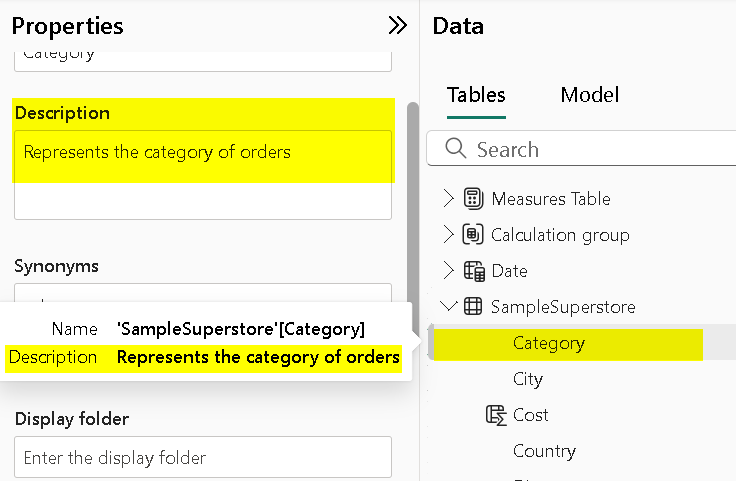Switch to the Model tab
This screenshot has height=481, width=736.
click(x=589, y=96)
